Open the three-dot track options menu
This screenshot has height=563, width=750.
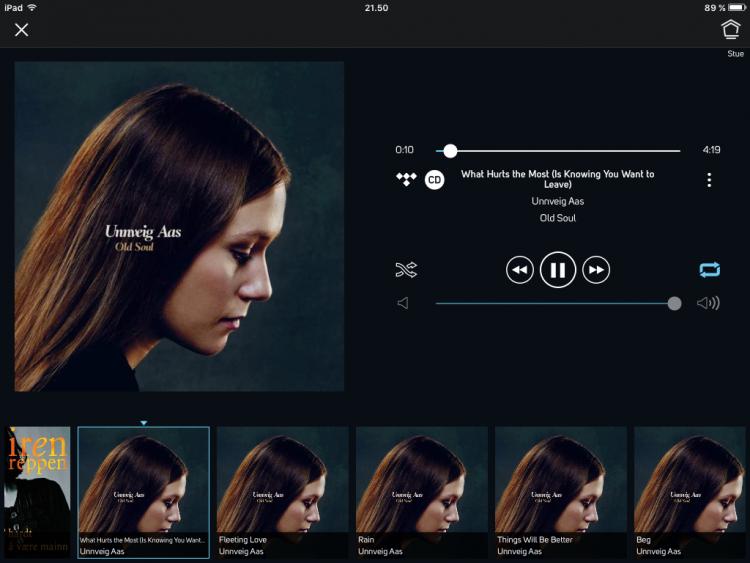point(709,180)
